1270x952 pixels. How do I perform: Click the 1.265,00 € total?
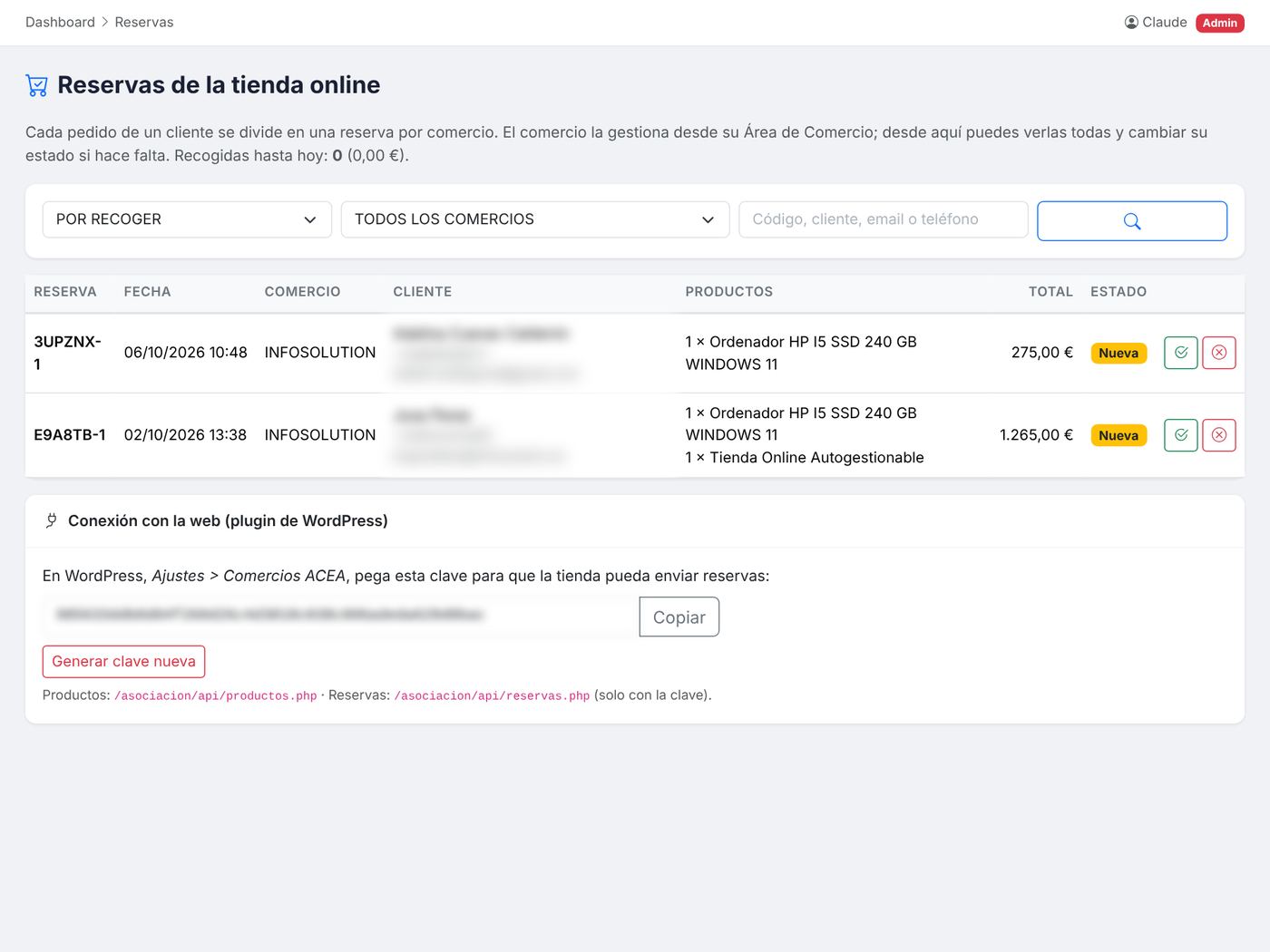coord(1036,435)
